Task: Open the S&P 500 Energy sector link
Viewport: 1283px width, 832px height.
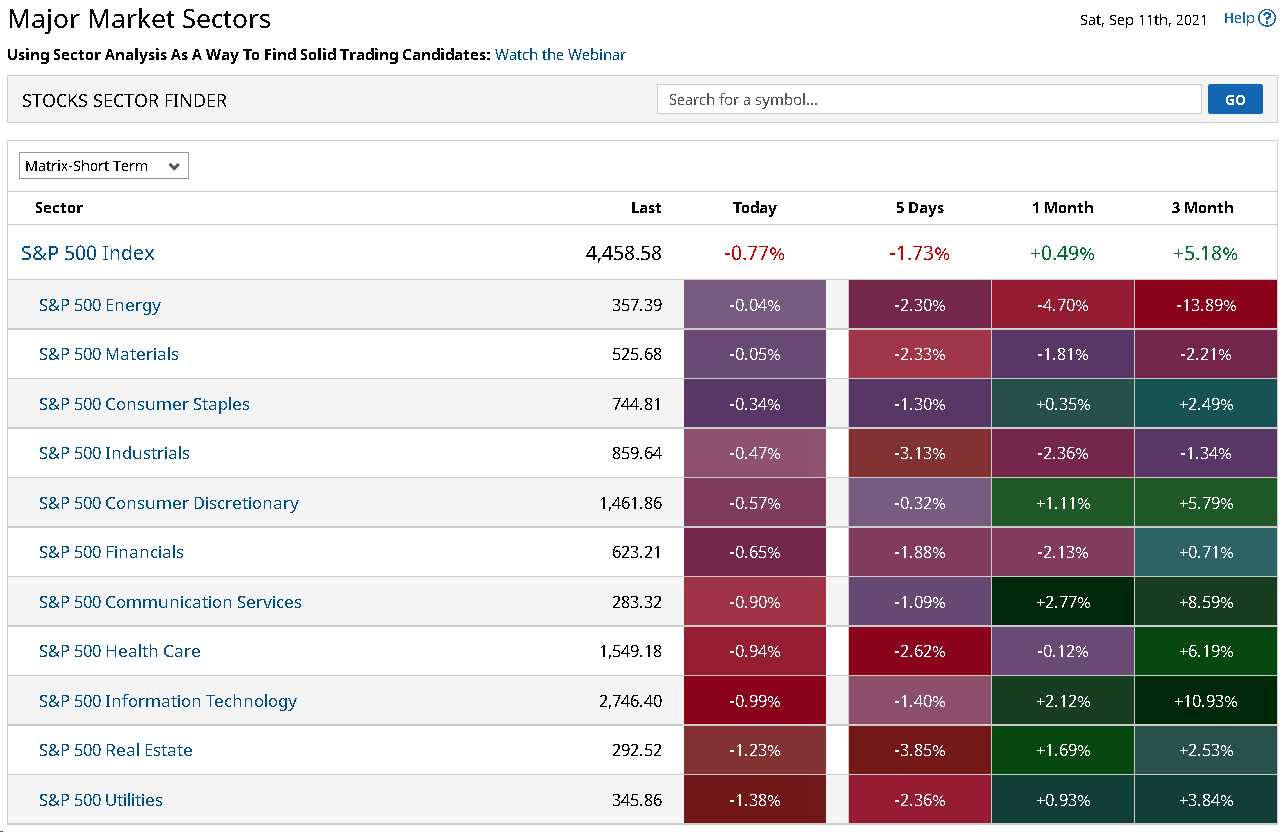Action: click(100, 305)
